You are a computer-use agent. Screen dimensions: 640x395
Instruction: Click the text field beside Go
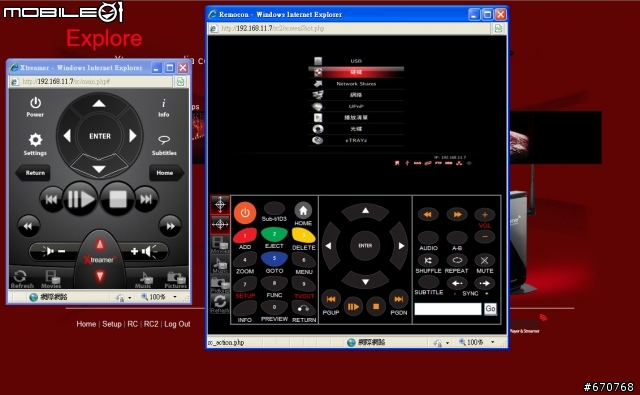(448, 309)
